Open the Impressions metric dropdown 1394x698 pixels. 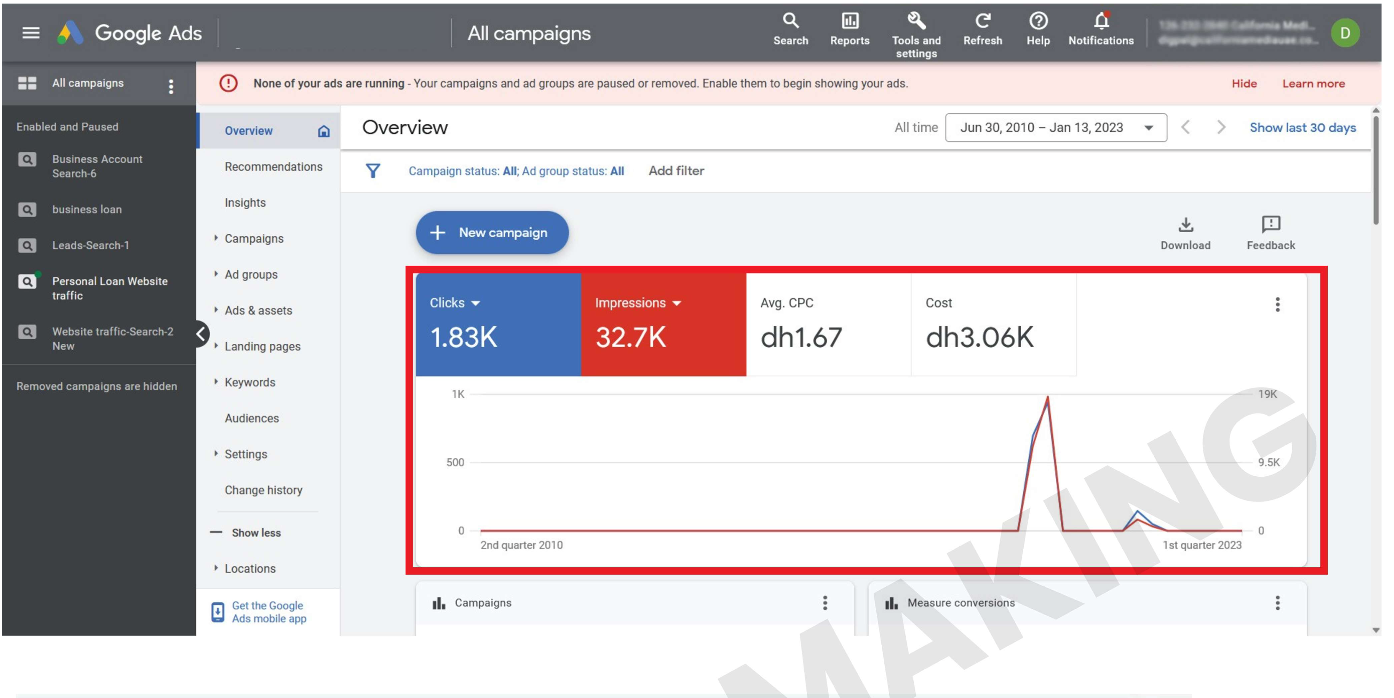[x=639, y=303]
